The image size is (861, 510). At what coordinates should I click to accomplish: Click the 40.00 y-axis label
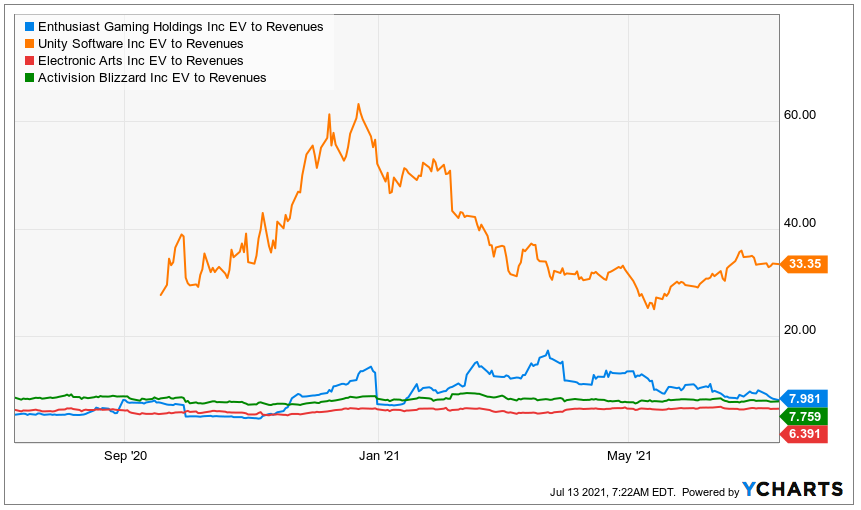coord(800,222)
